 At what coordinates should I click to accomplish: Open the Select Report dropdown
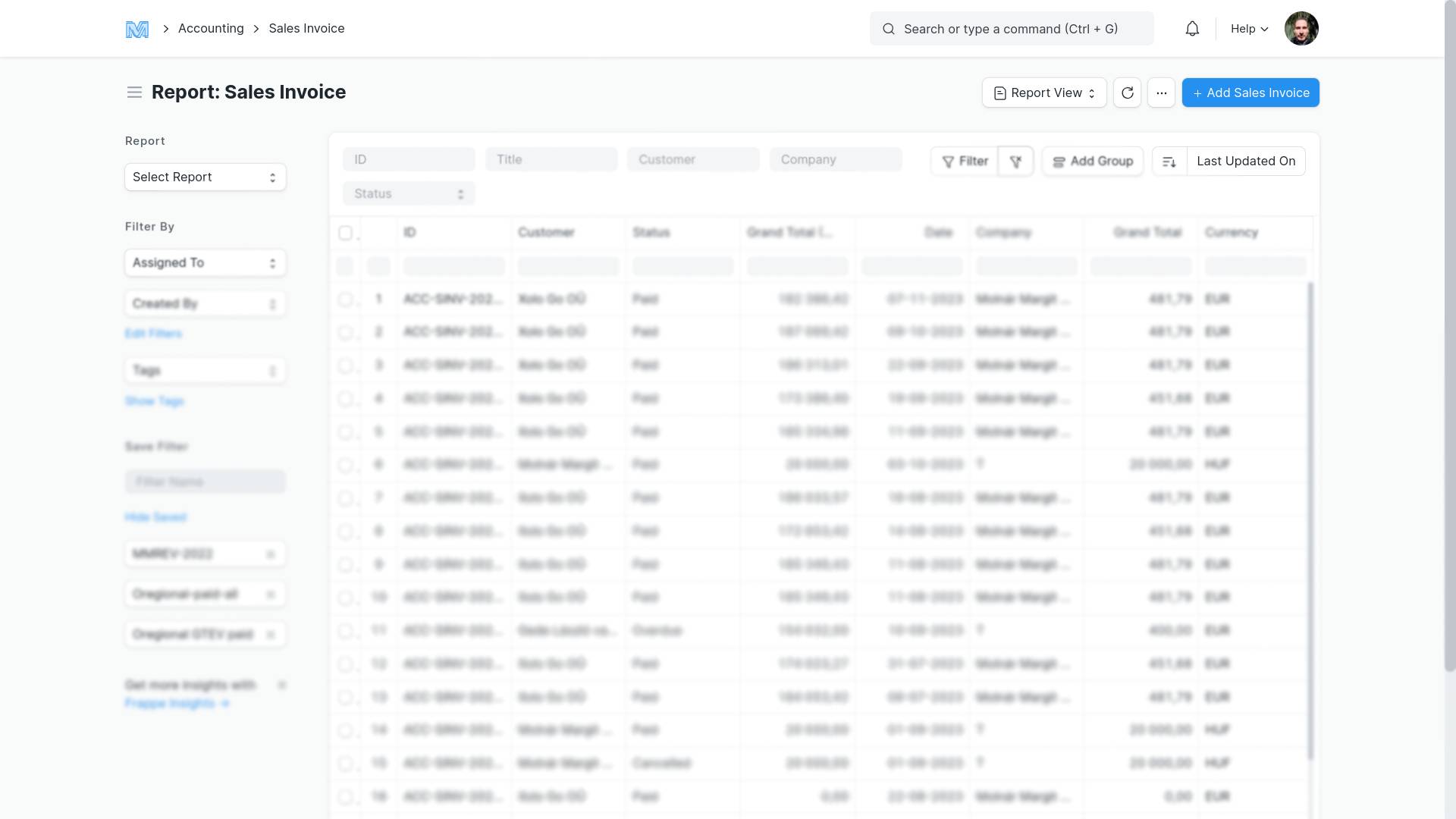coord(205,177)
